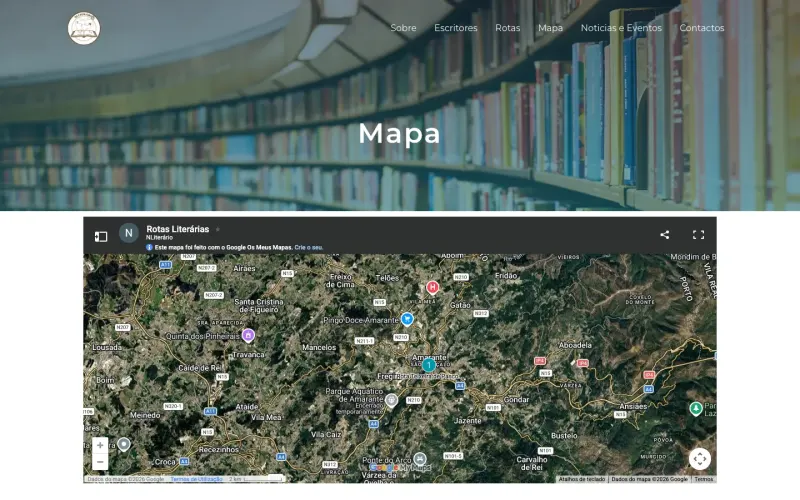Open the Rotas nav item

(508, 28)
